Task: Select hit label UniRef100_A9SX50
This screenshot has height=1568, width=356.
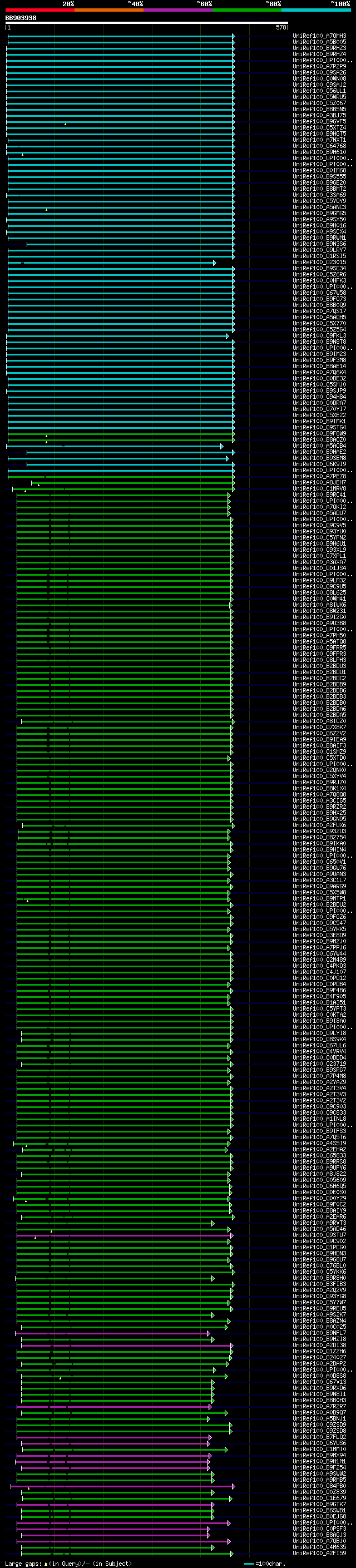Action: coord(319,219)
